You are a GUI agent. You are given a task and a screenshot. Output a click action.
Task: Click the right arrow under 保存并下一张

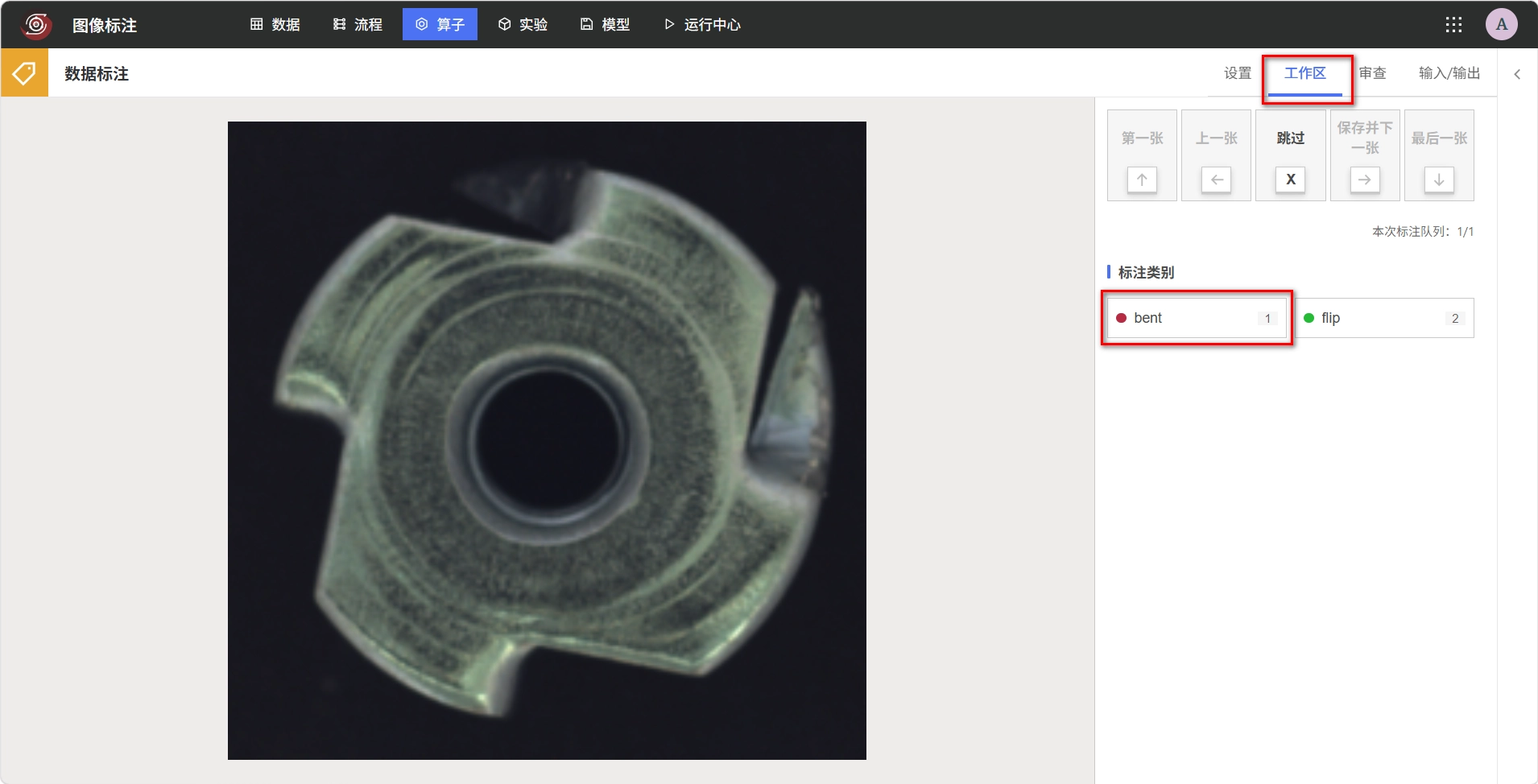1365,179
